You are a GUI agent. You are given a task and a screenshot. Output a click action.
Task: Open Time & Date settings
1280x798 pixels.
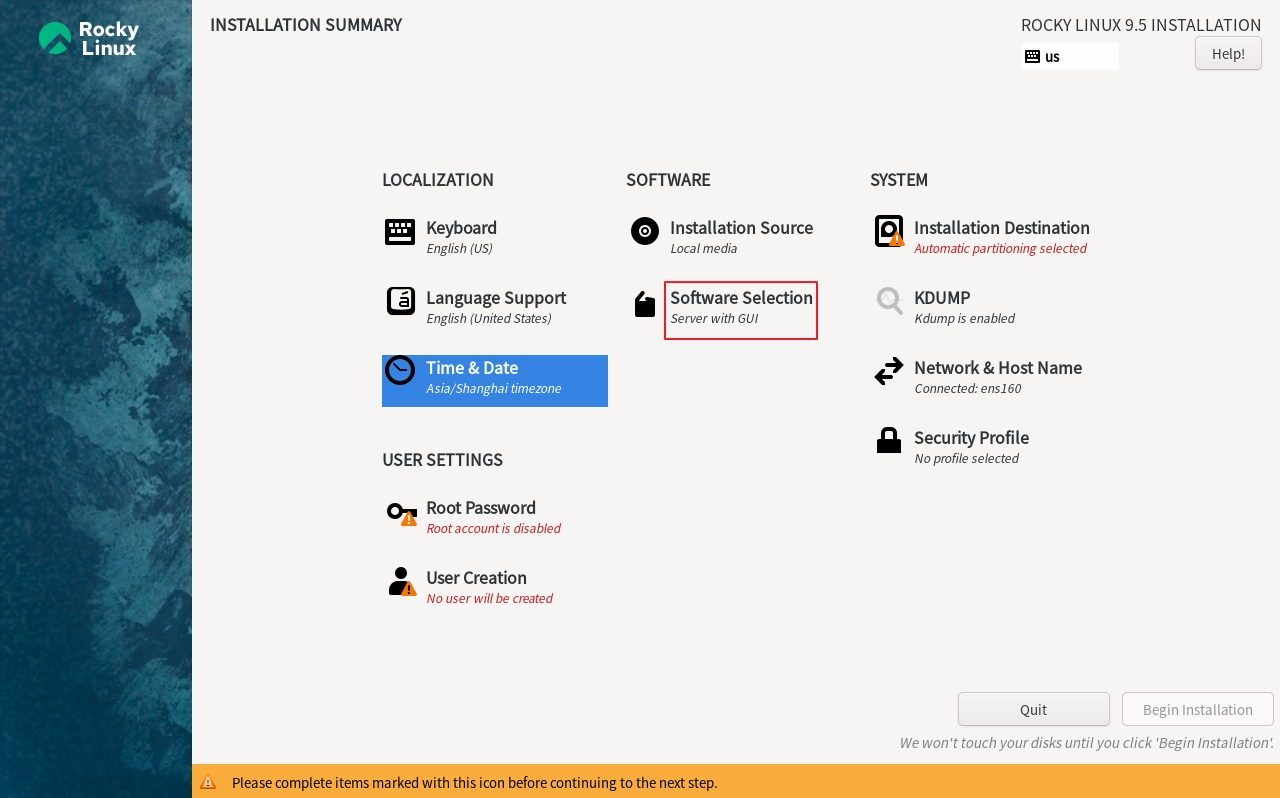(x=472, y=368)
